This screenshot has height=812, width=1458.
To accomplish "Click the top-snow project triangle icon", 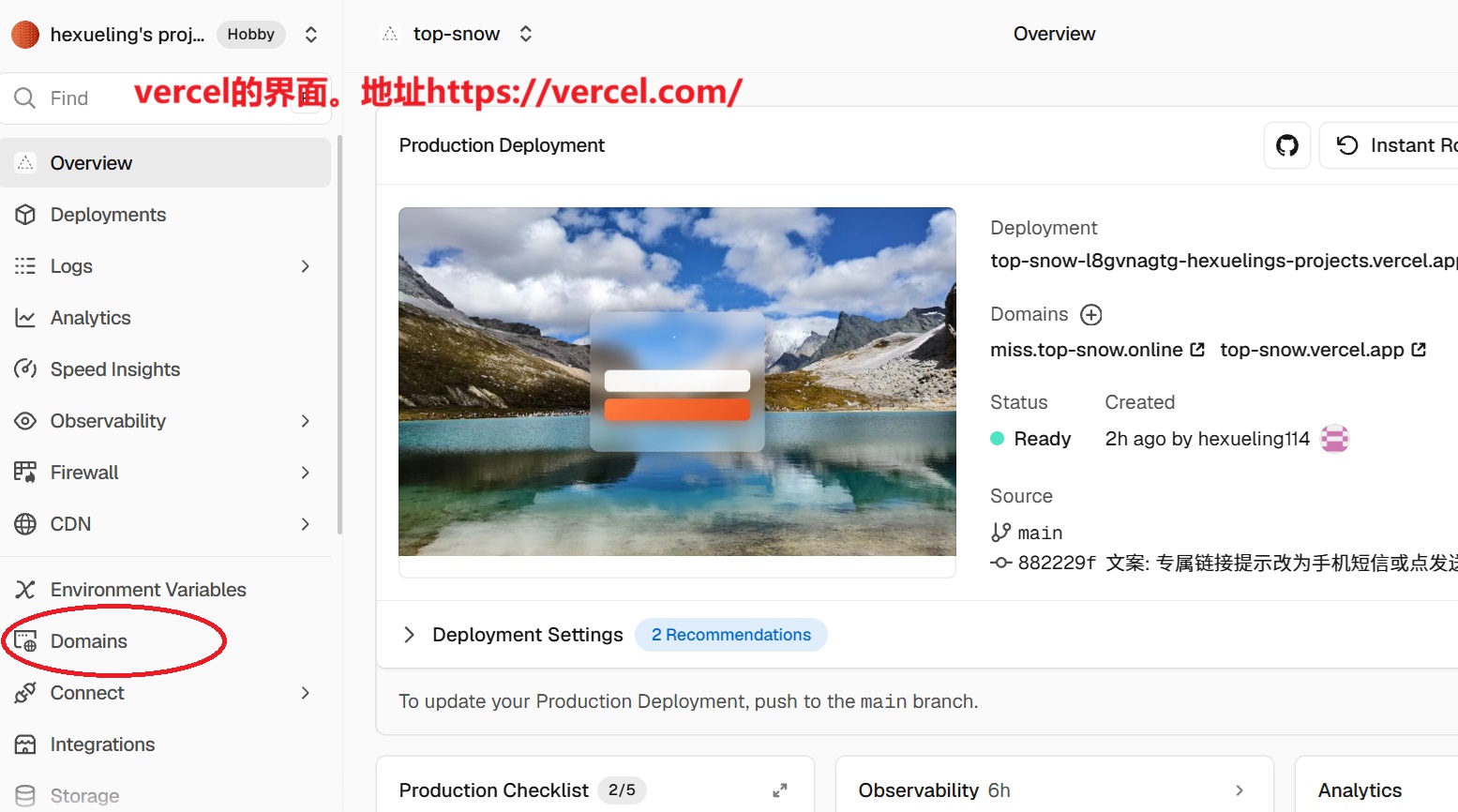I will click(390, 35).
